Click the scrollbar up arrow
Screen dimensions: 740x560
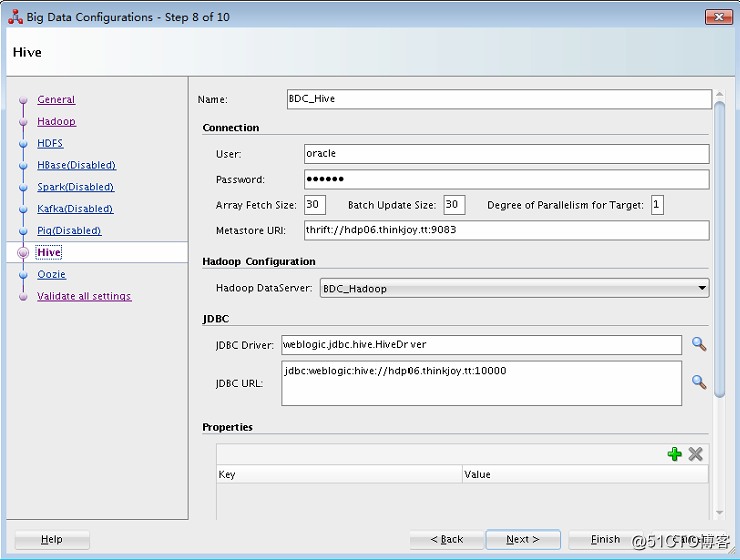coord(719,95)
